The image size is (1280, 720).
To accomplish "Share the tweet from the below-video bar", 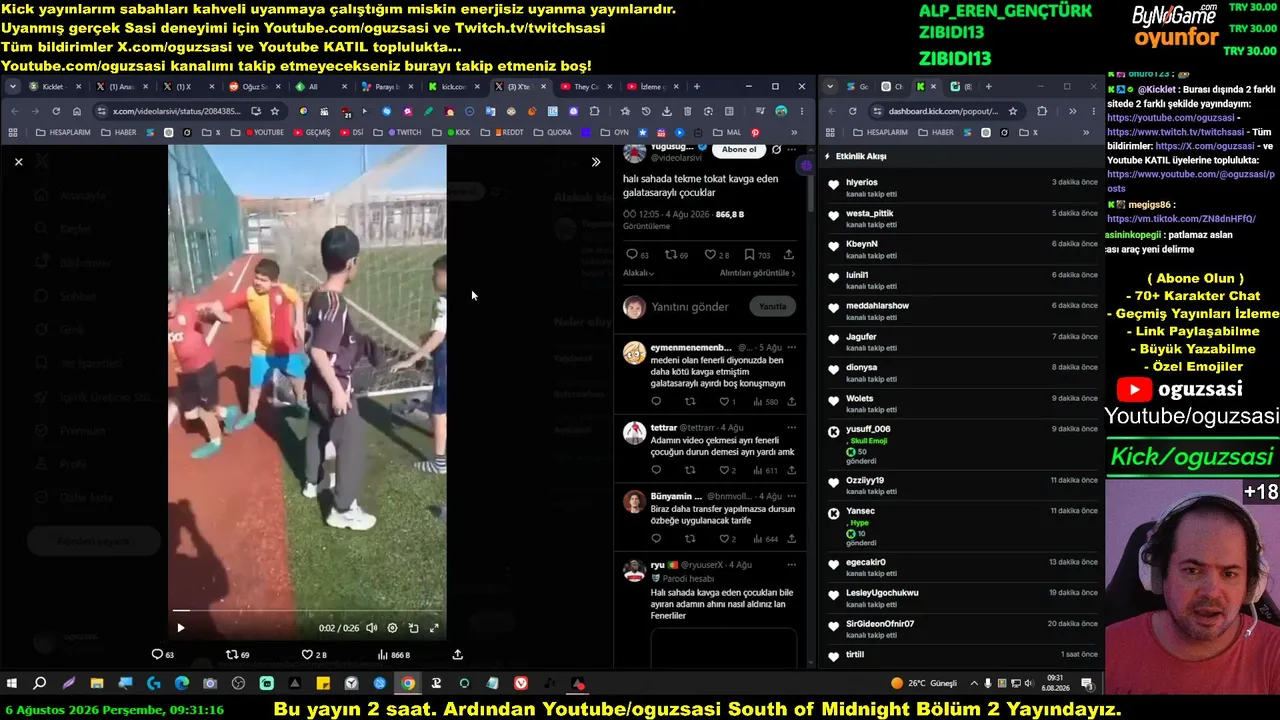I will tap(458, 655).
